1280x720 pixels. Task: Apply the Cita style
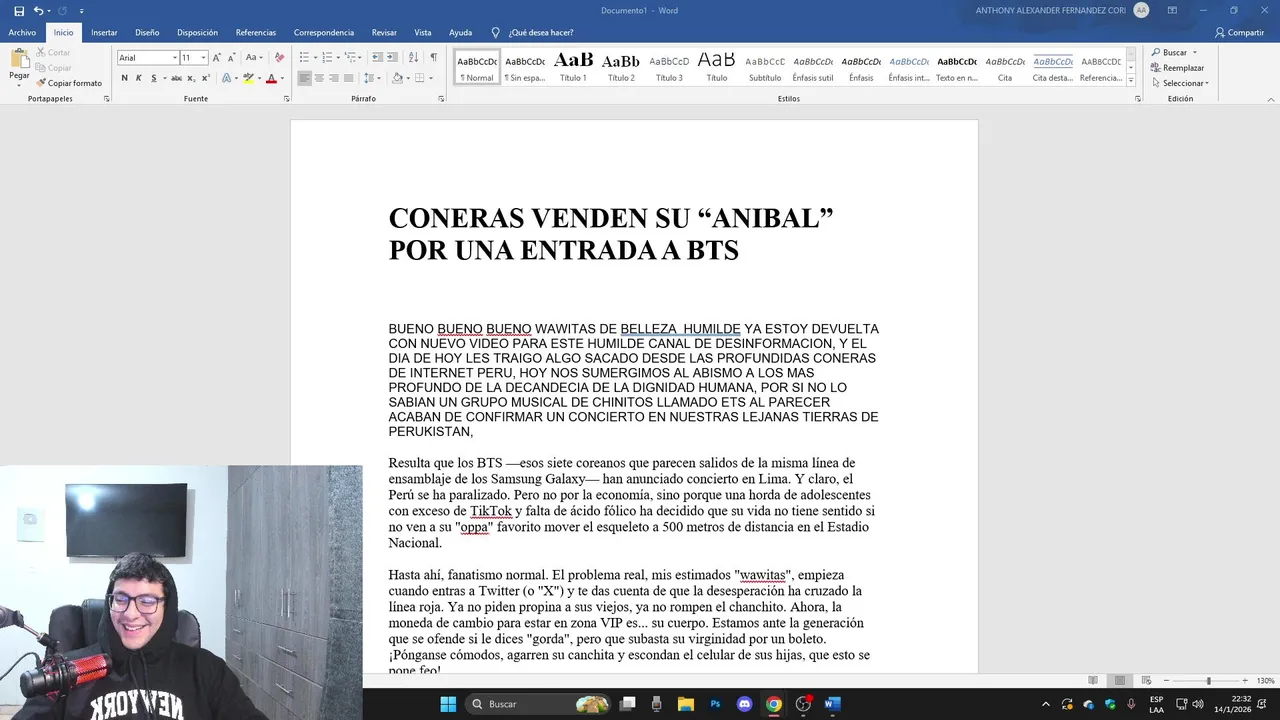pos(1005,67)
